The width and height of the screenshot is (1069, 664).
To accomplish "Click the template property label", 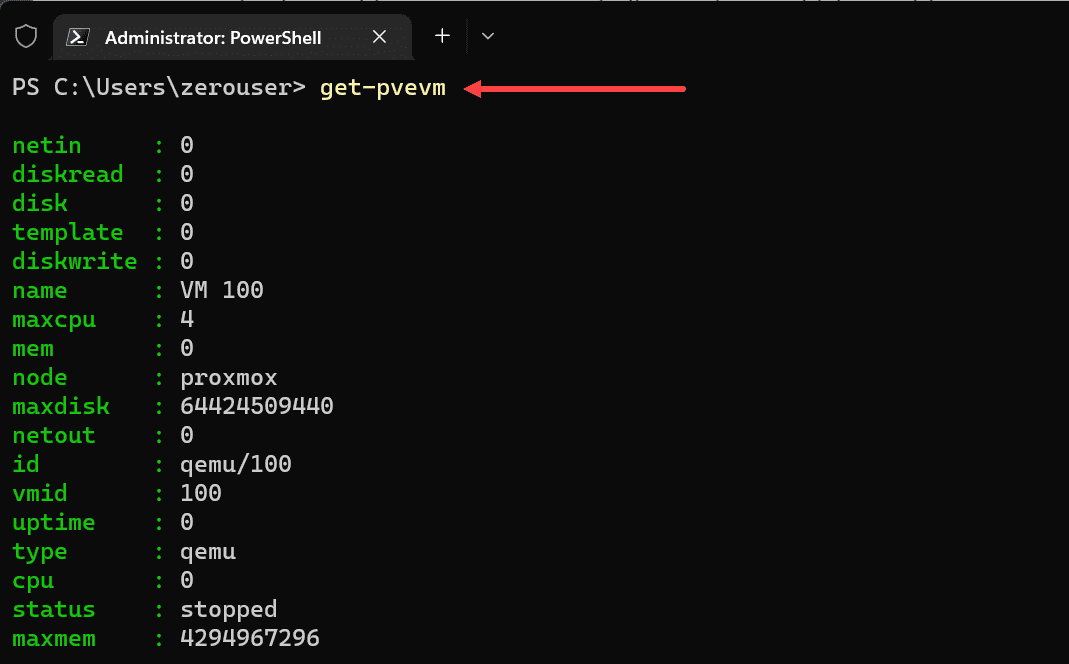I will coord(68,233).
